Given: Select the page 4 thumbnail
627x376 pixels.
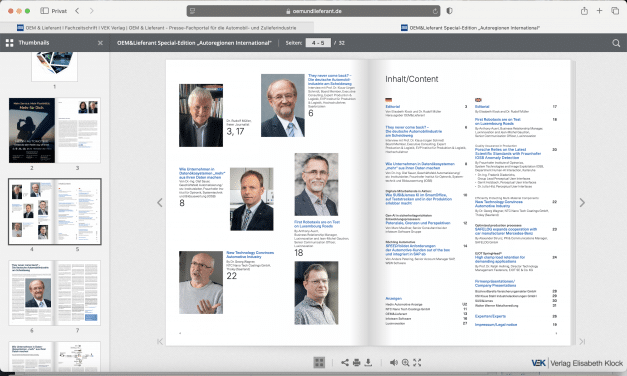Looking at the screenshot, I should (x=32, y=212).
